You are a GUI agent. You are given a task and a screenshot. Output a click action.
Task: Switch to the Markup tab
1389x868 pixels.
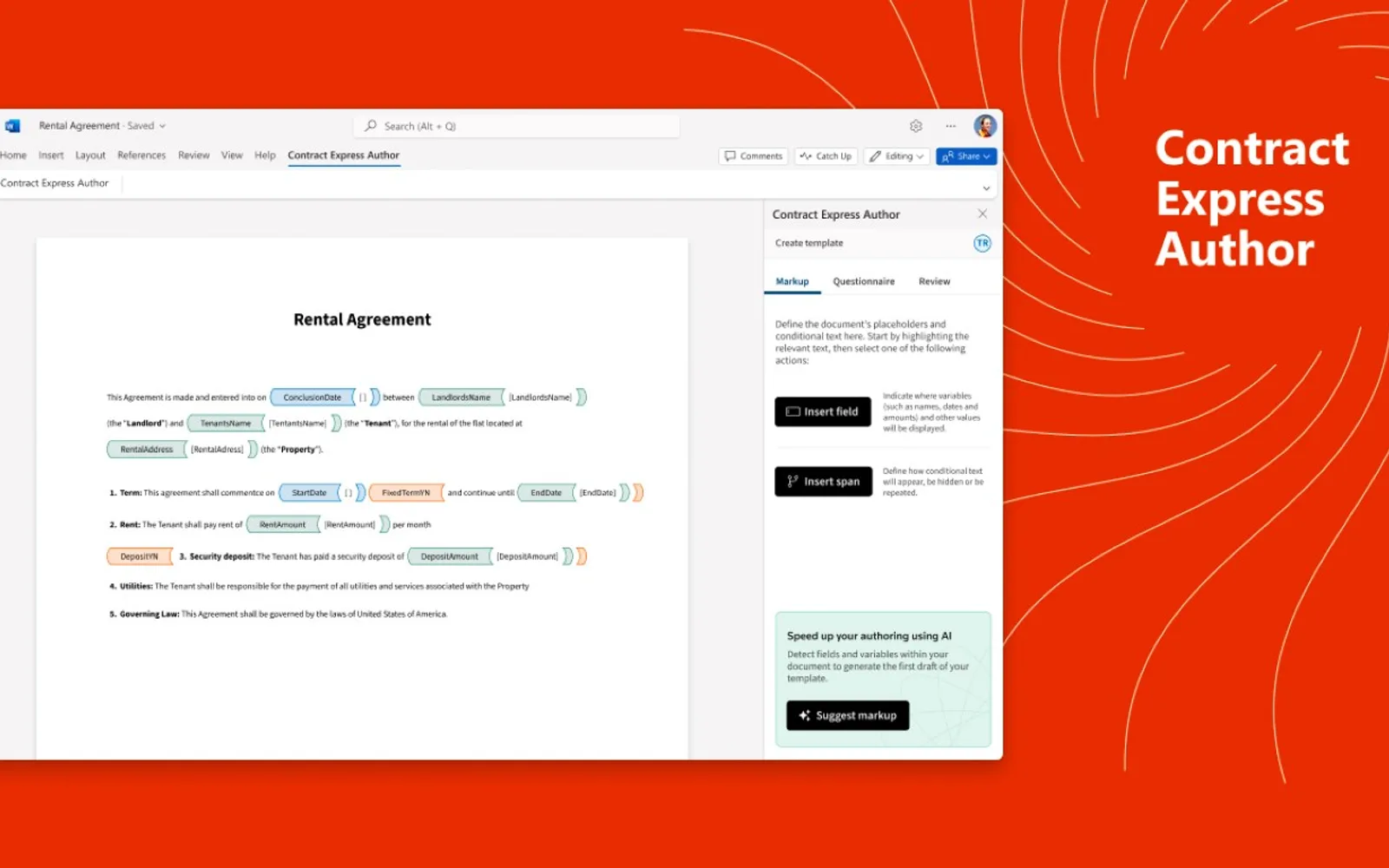792,281
